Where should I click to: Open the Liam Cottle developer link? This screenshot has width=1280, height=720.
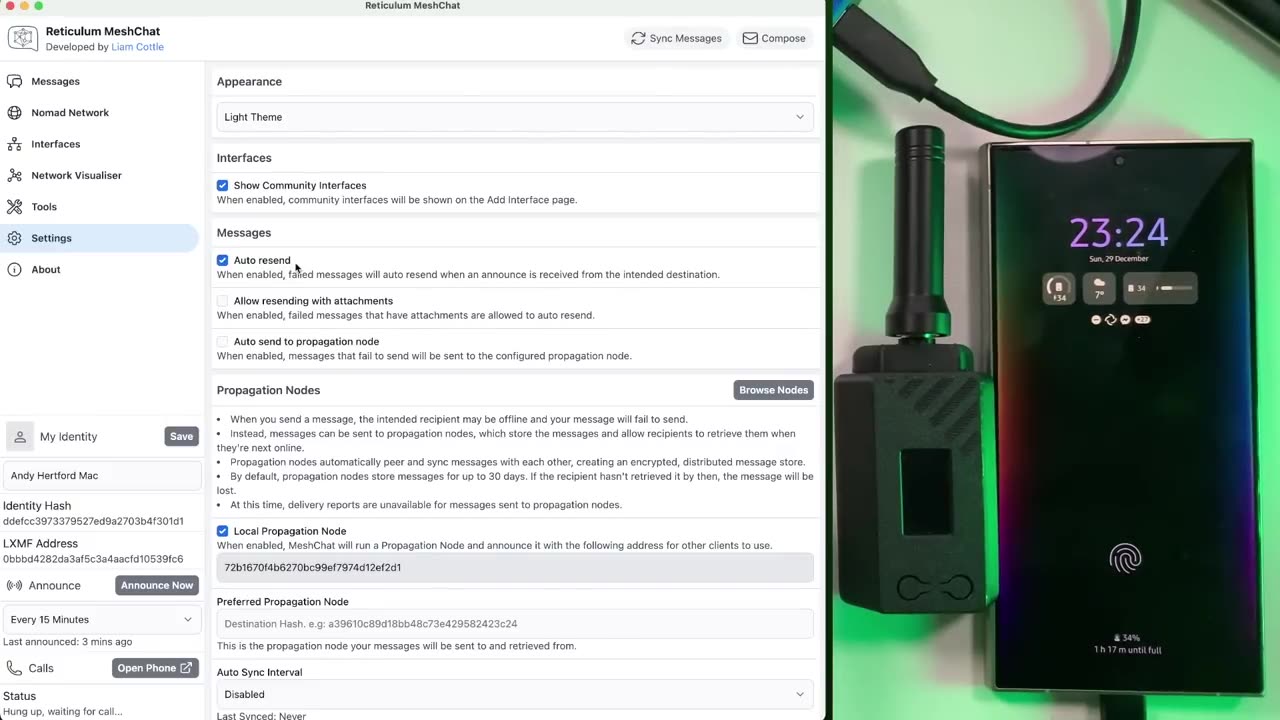pyautogui.click(x=137, y=47)
